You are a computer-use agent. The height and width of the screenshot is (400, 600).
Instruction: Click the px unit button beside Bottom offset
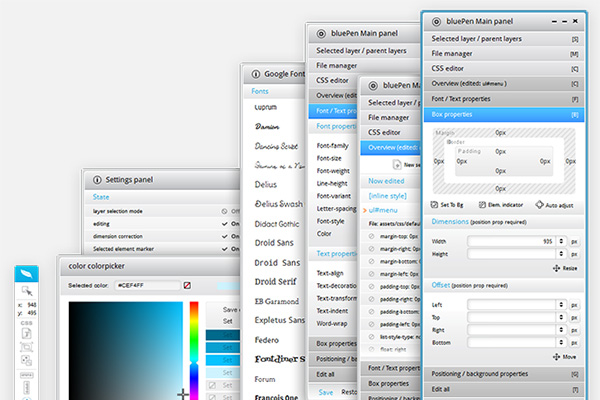574,343
